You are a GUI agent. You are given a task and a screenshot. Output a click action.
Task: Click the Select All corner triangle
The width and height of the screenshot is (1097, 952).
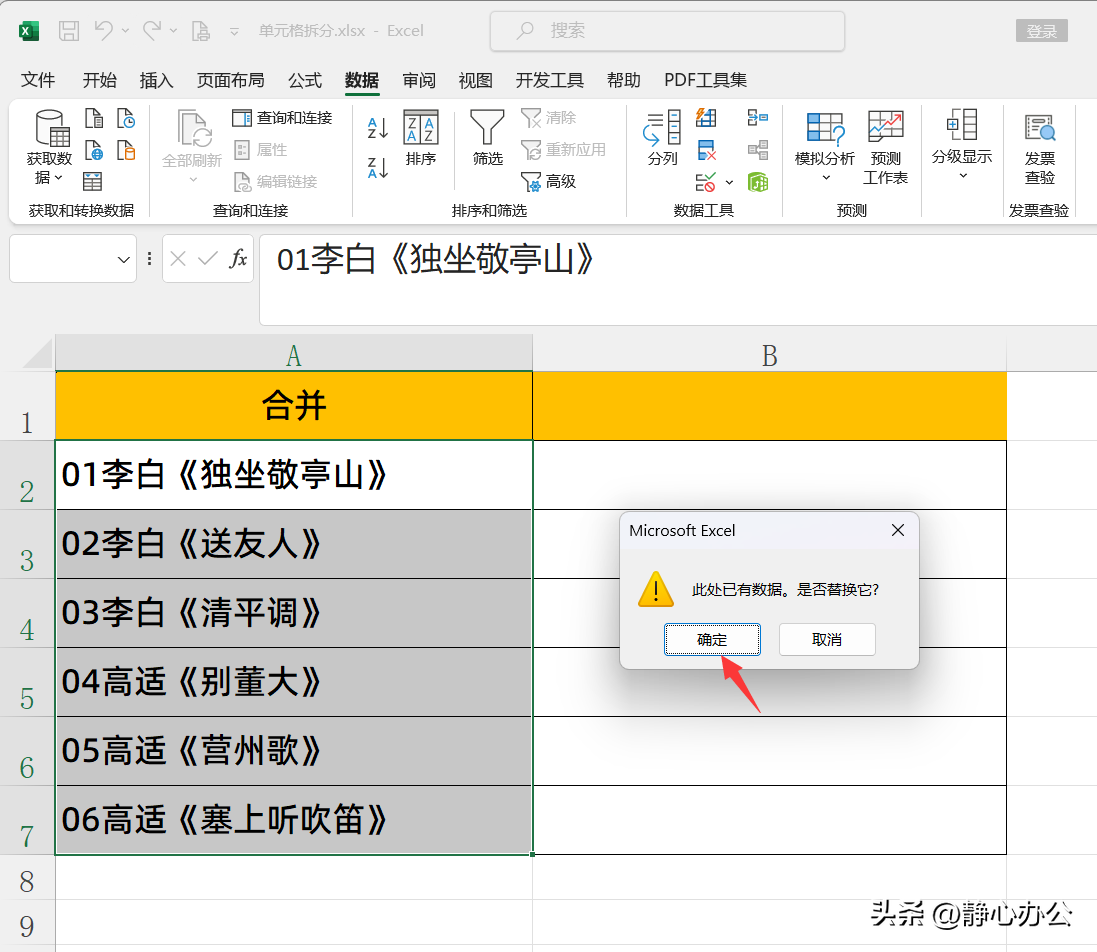click(x=38, y=353)
